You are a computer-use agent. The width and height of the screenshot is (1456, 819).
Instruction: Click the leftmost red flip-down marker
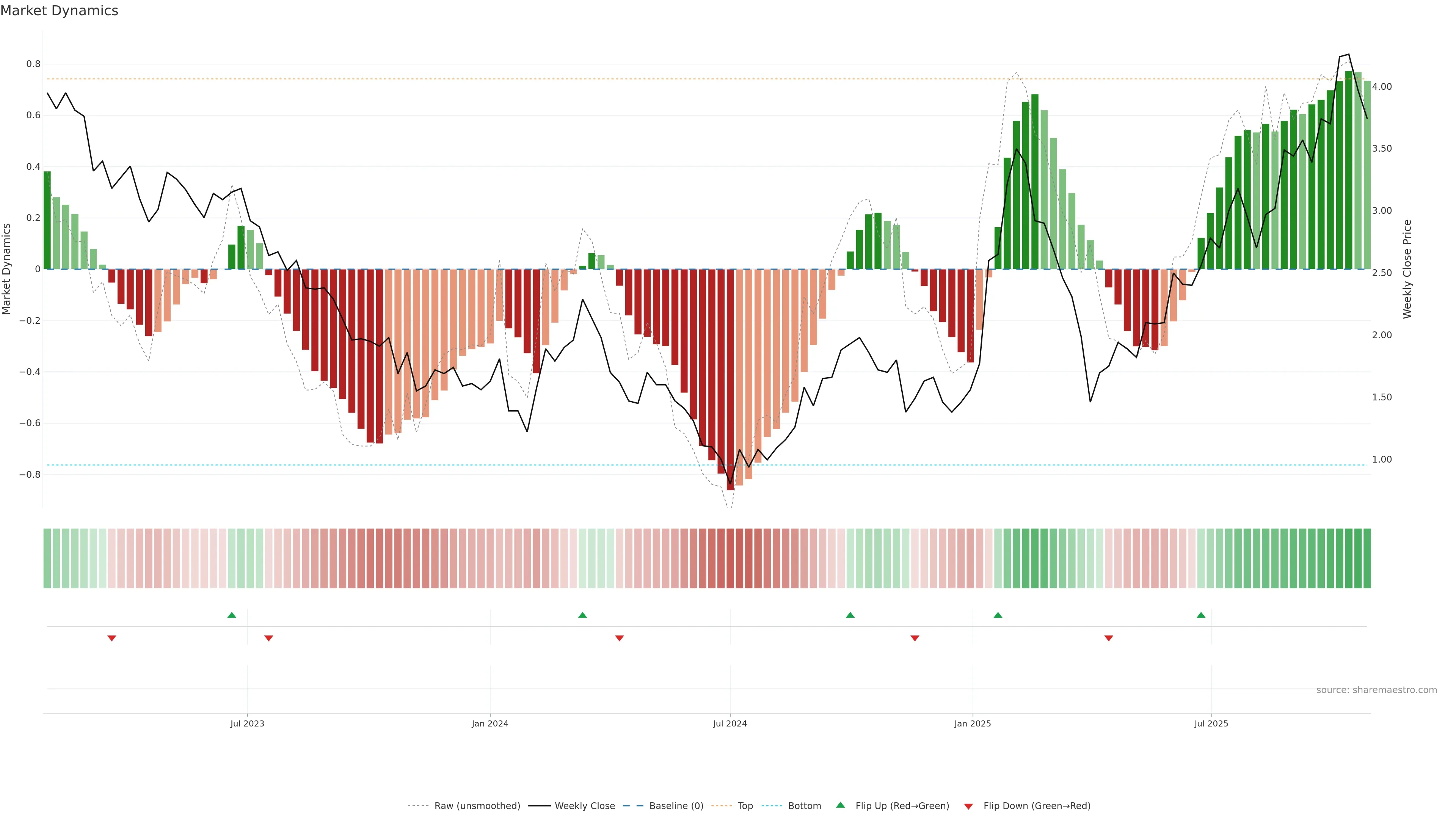(x=112, y=638)
